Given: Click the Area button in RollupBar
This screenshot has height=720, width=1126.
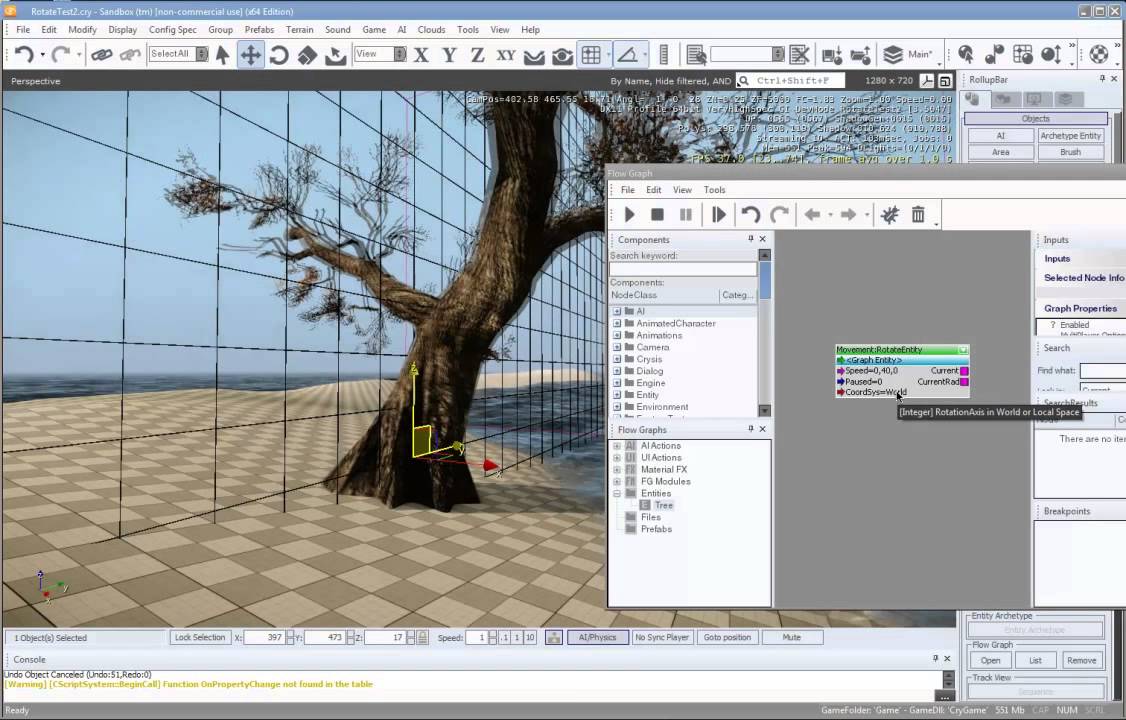Looking at the screenshot, I should coord(1000,152).
